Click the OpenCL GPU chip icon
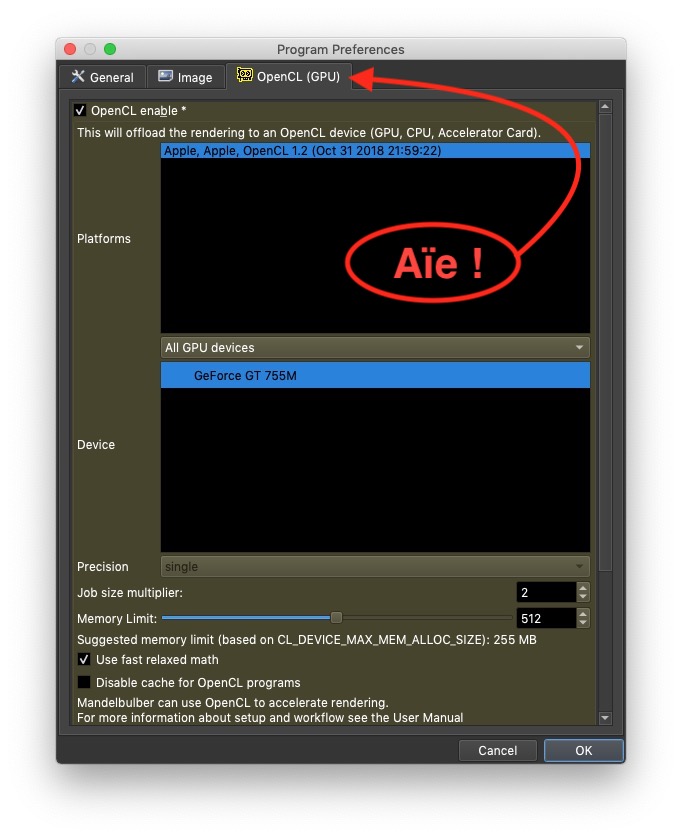Screen dimensions: 682x838 tap(244, 75)
